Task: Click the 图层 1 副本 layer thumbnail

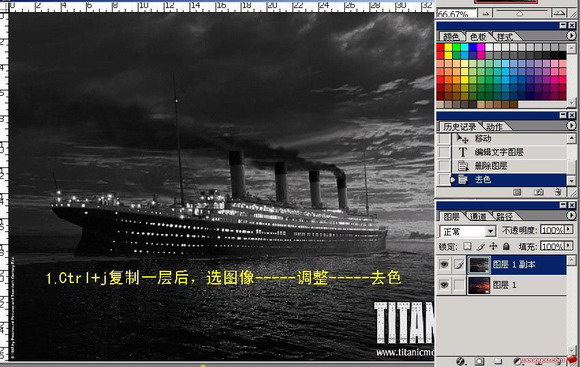Action: [x=479, y=265]
